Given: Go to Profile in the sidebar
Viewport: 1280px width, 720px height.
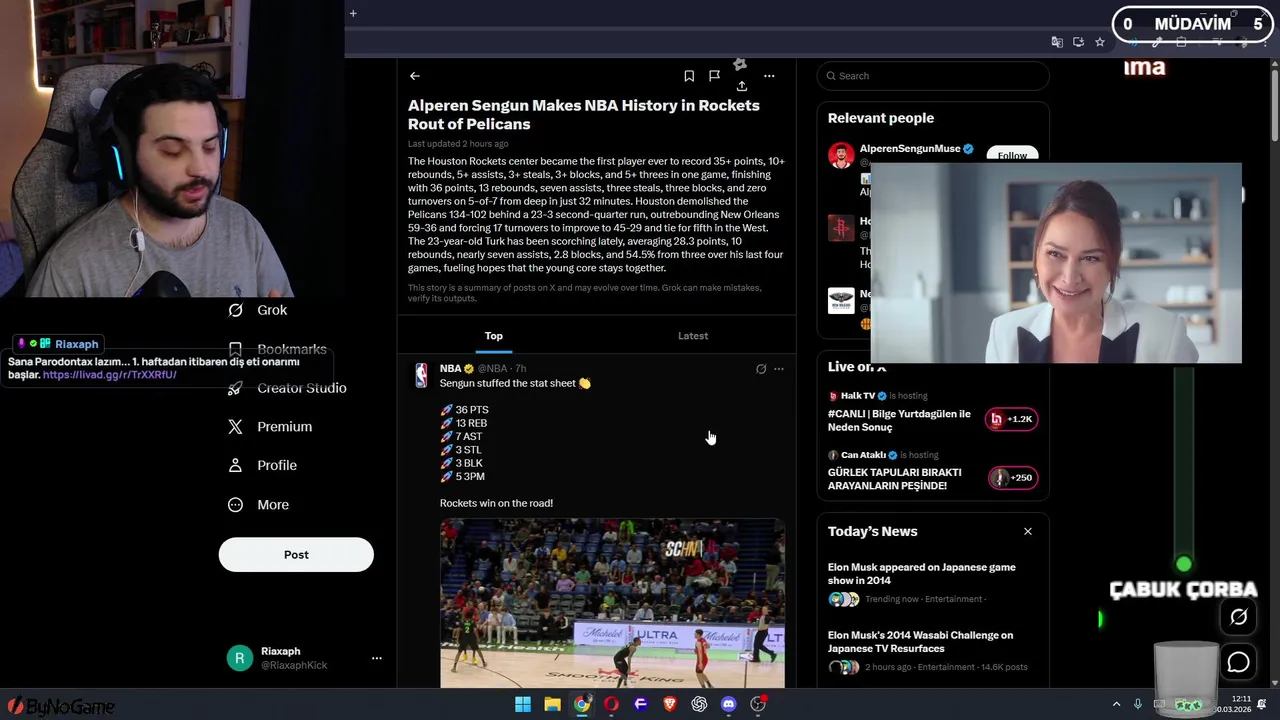Looking at the screenshot, I should point(263,466).
